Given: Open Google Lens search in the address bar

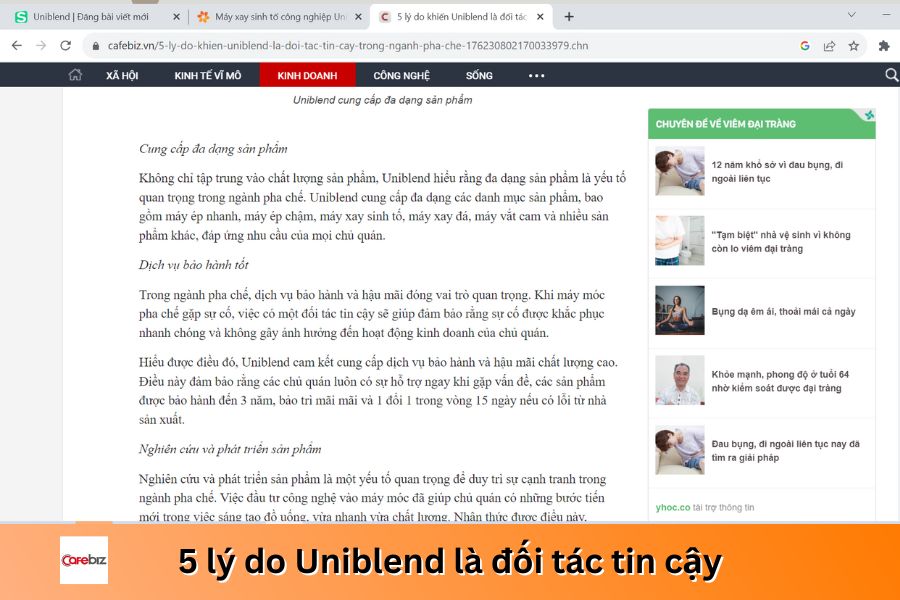Looking at the screenshot, I should pyautogui.click(x=806, y=46).
